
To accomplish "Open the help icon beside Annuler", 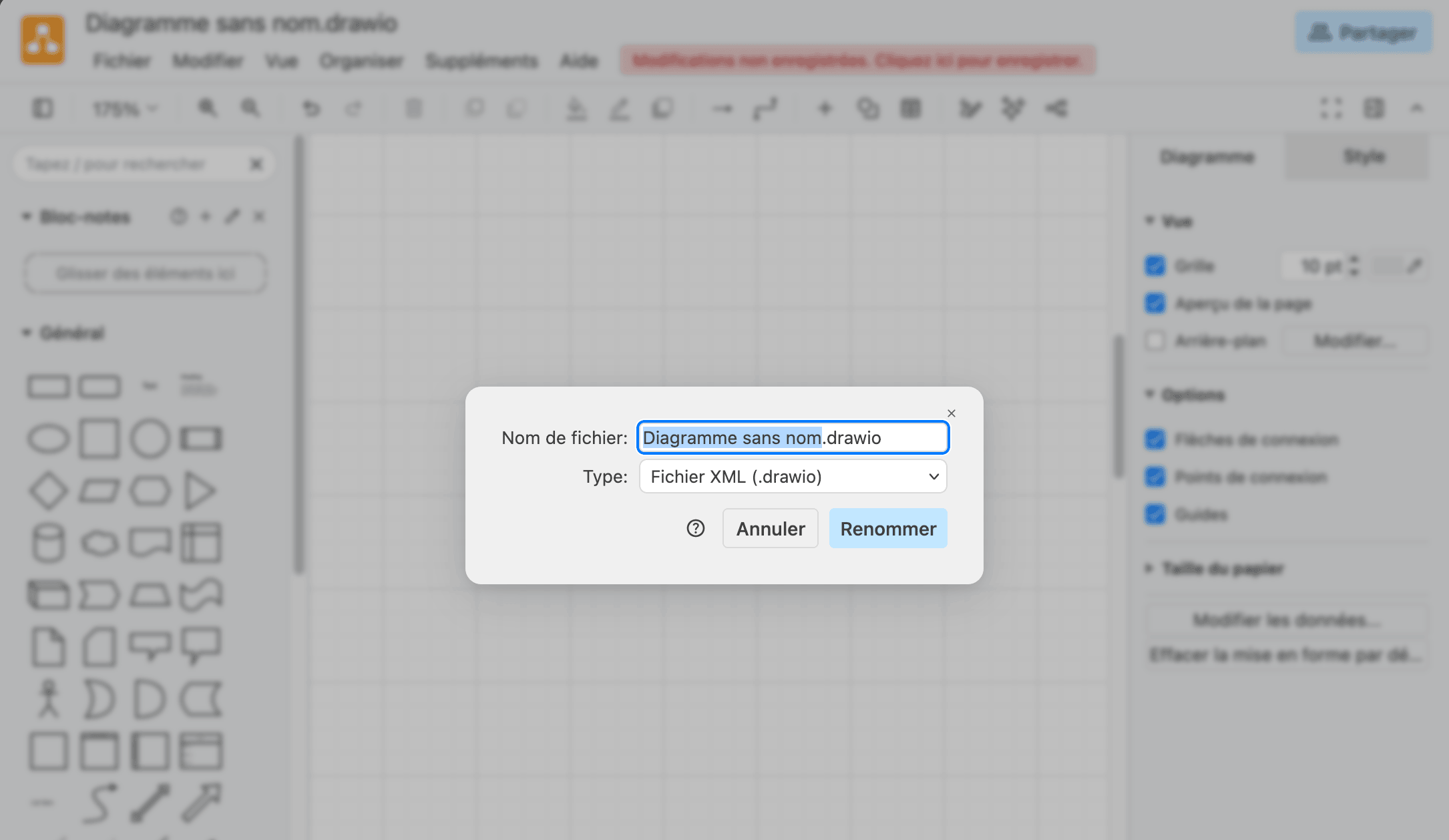I will 695,528.
